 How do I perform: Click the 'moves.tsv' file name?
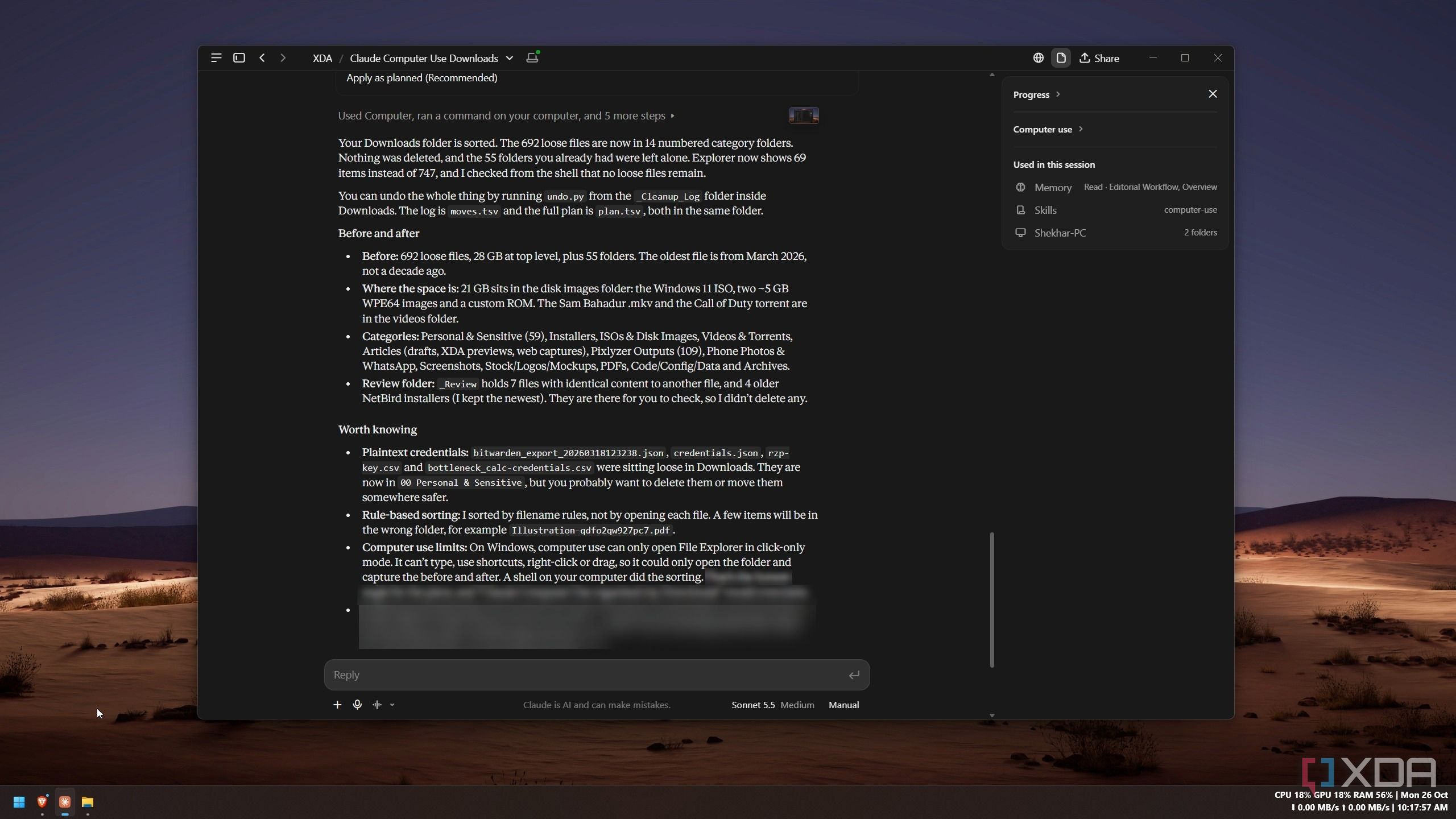(x=474, y=211)
